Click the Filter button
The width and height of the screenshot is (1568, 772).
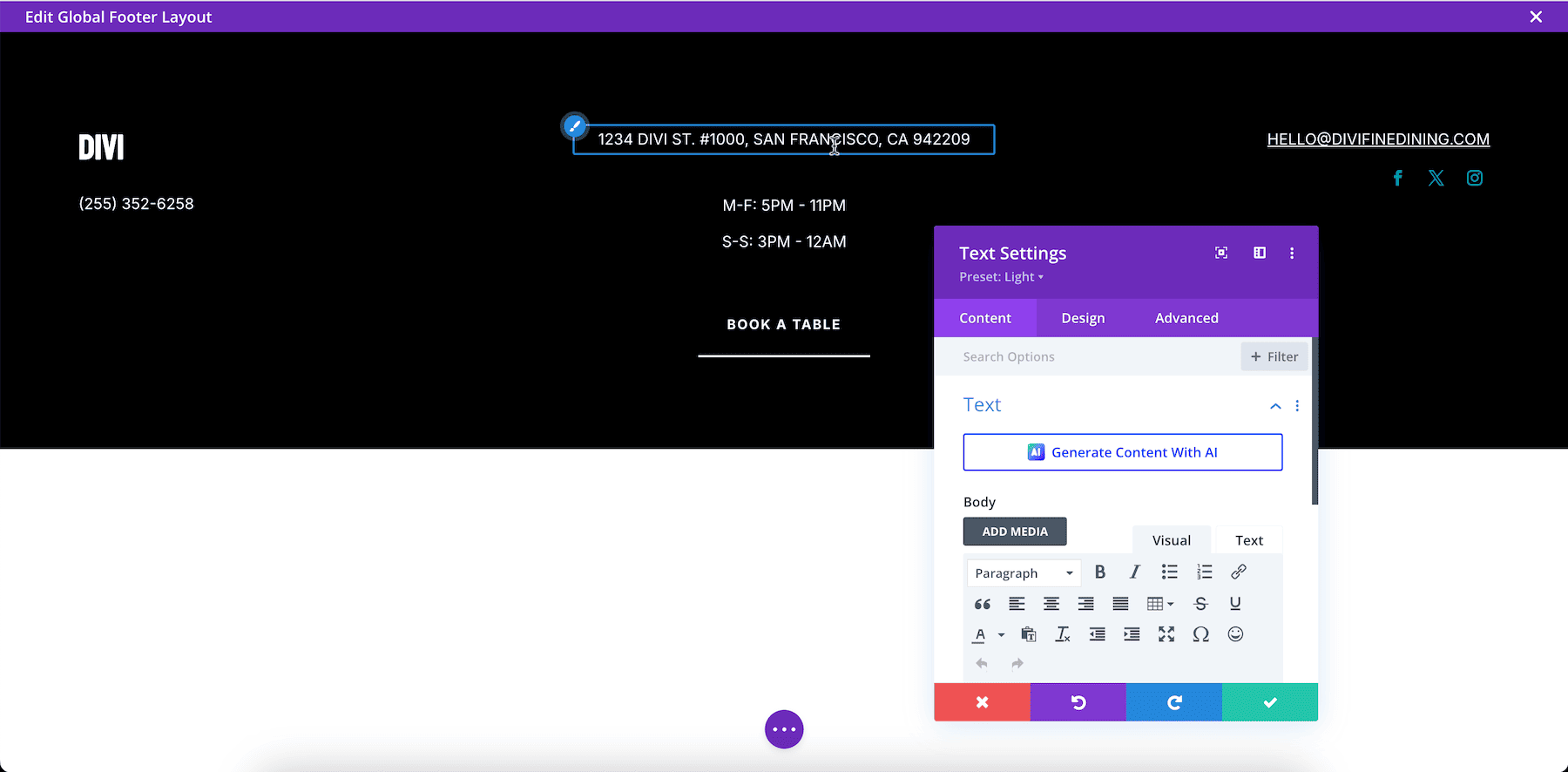[1274, 356]
